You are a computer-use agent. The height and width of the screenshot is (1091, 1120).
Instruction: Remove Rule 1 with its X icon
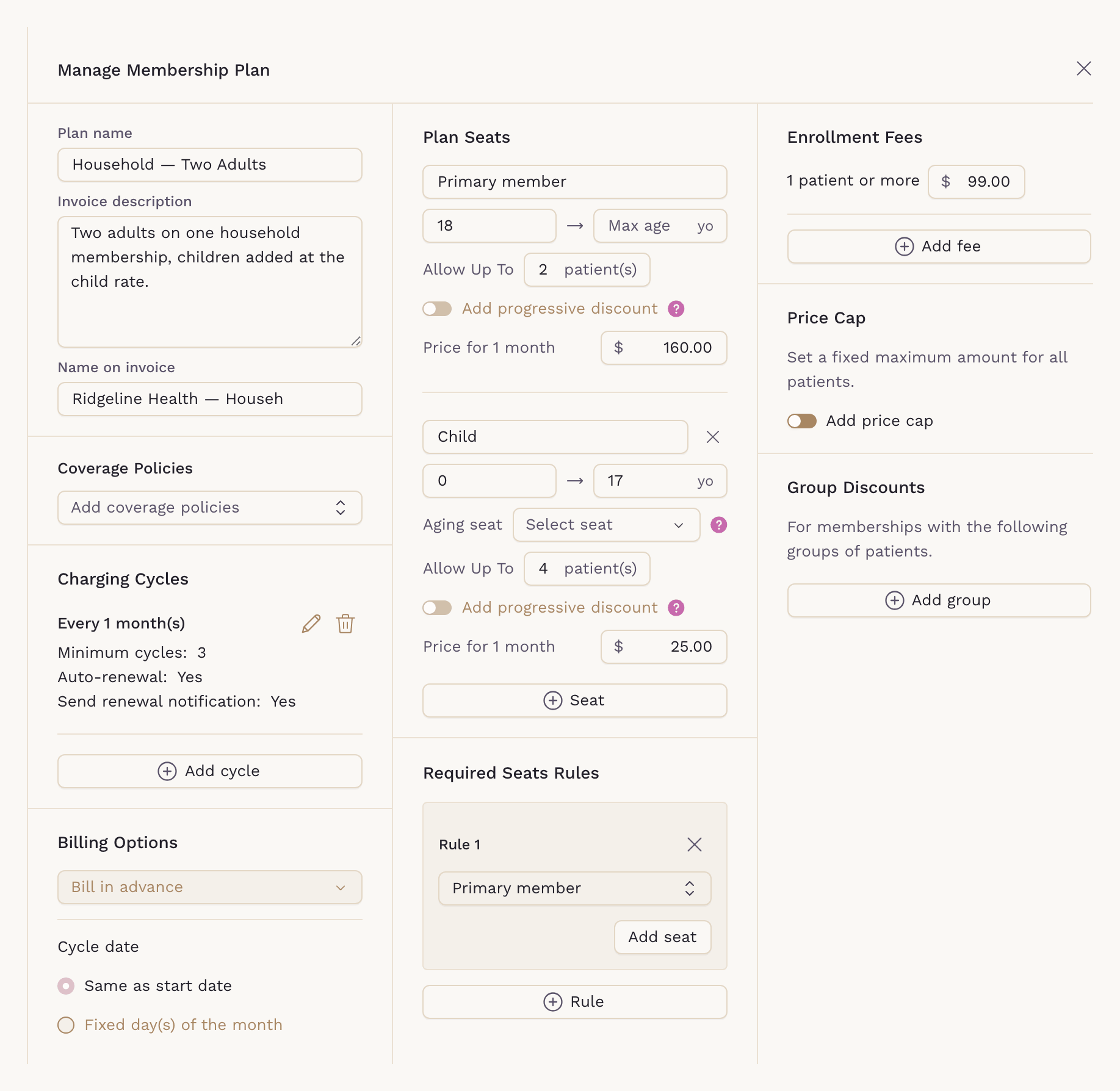point(694,844)
